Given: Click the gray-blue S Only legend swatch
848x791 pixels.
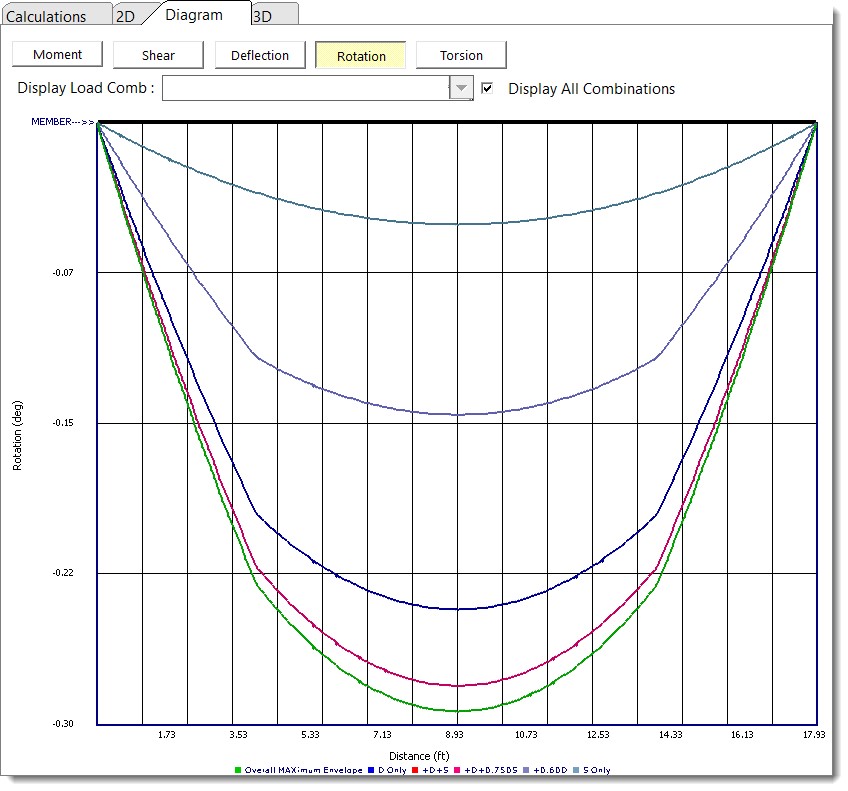Looking at the screenshot, I should tap(574, 770).
